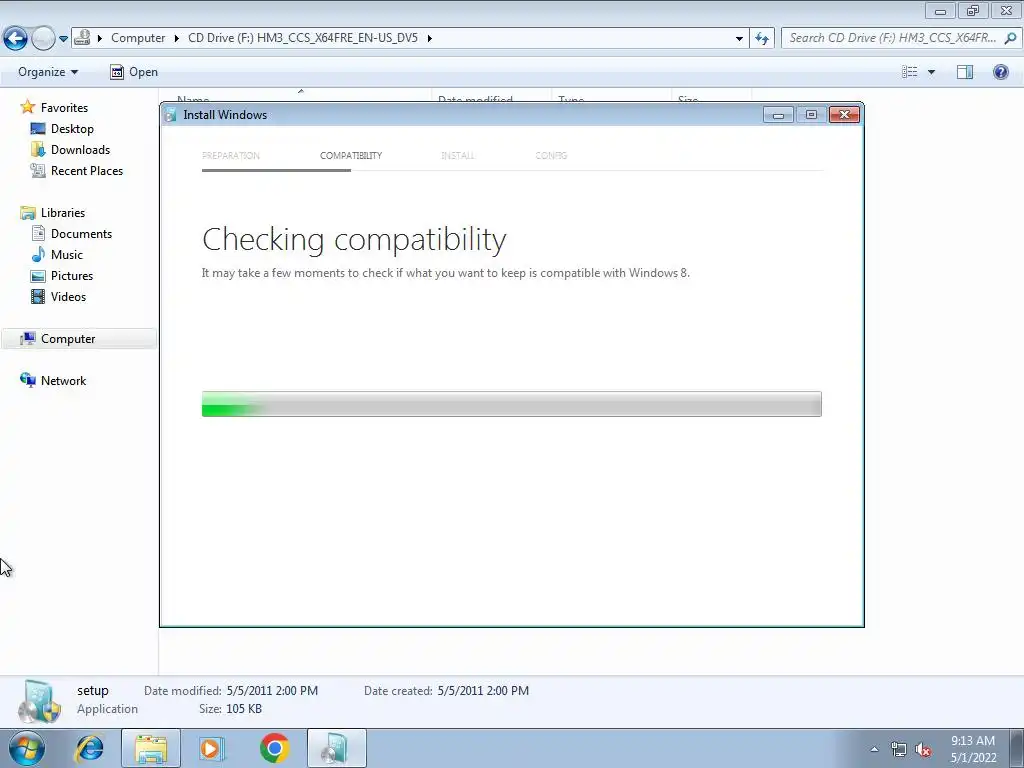Click the Downloads folder icon
Screen dimensions: 1024x768
point(38,150)
